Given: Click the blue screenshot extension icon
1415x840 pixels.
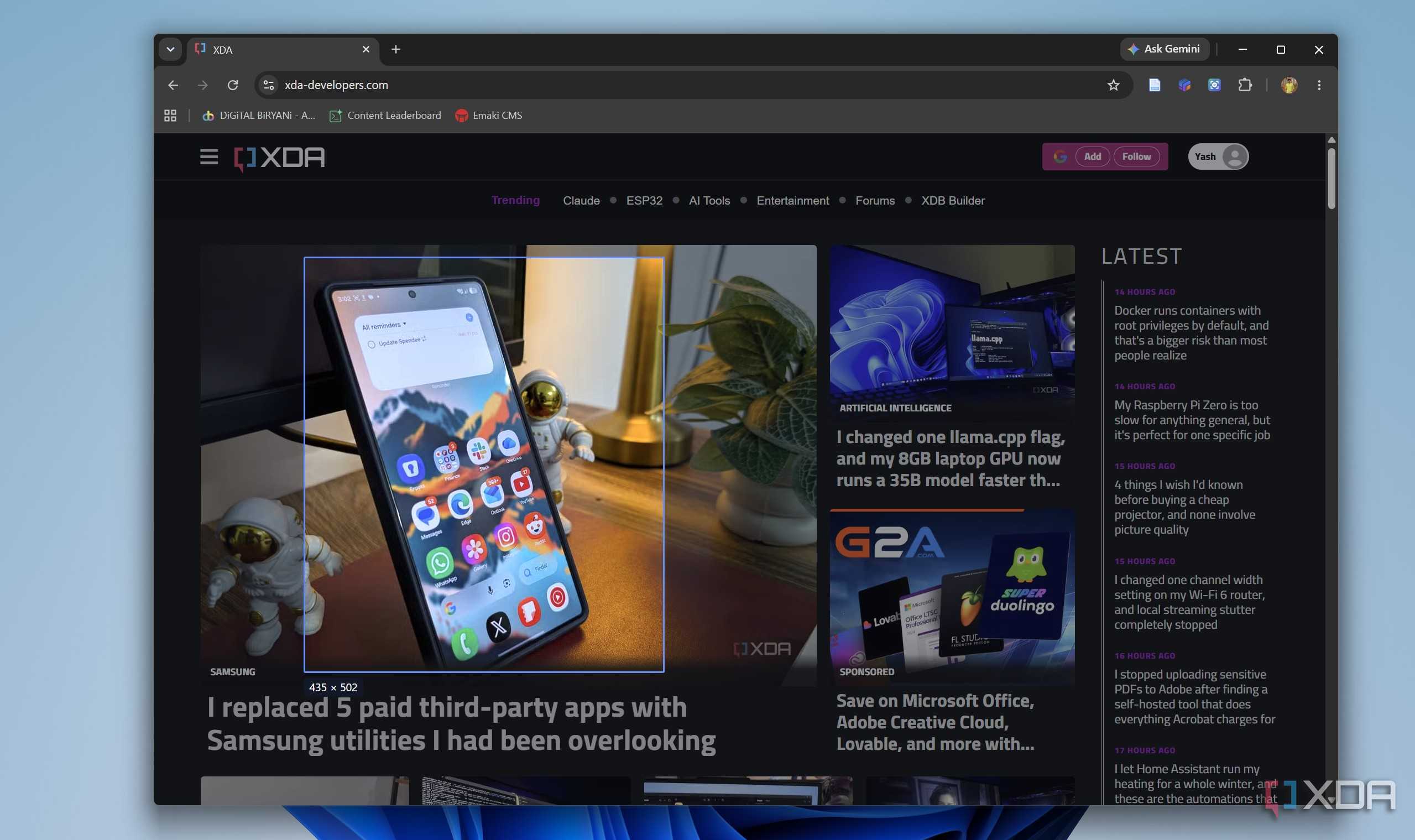Looking at the screenshot, I should click(1215, 85).
